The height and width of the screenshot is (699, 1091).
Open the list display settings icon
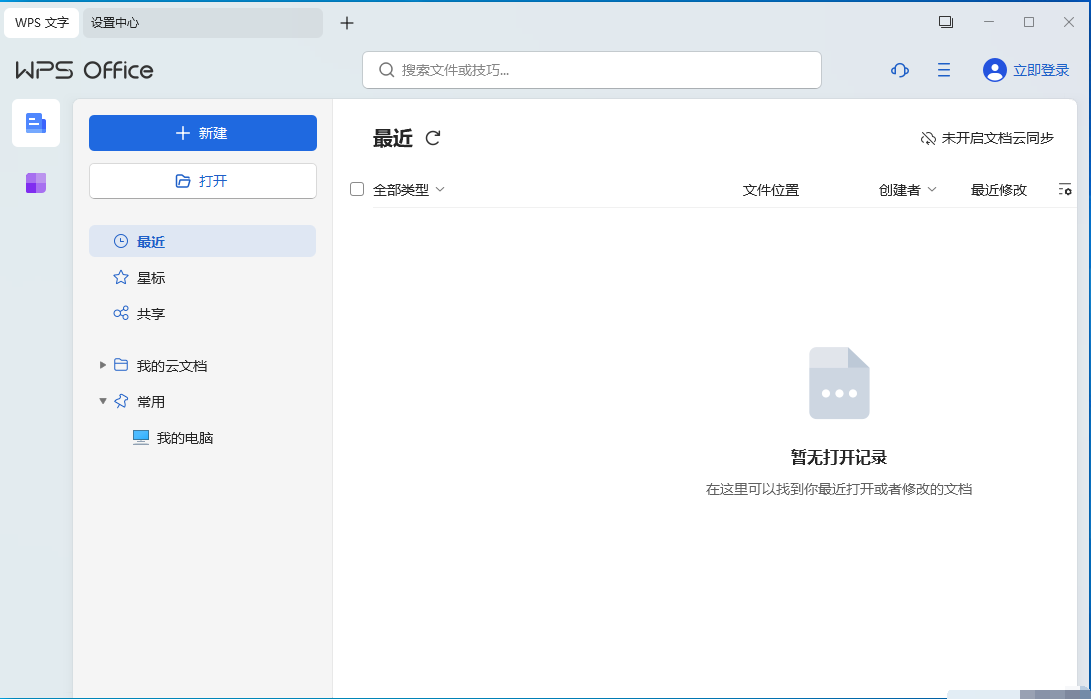click(x=1065, y=189)
